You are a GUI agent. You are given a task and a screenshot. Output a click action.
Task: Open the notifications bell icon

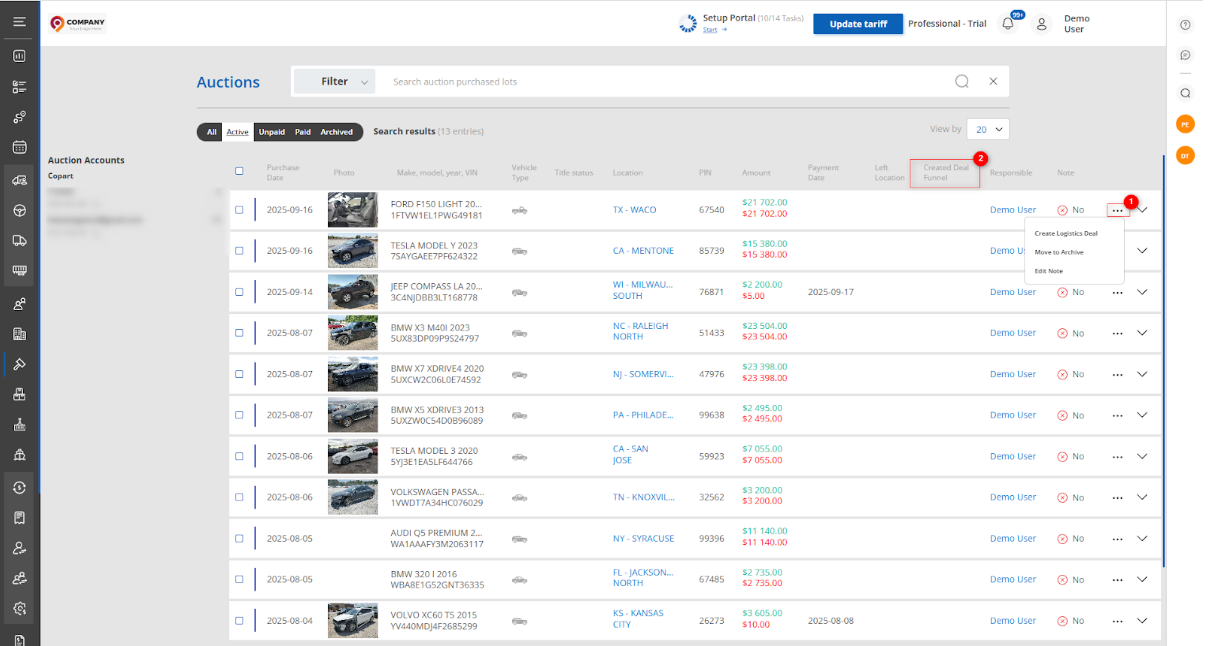tap(1007, 24)
